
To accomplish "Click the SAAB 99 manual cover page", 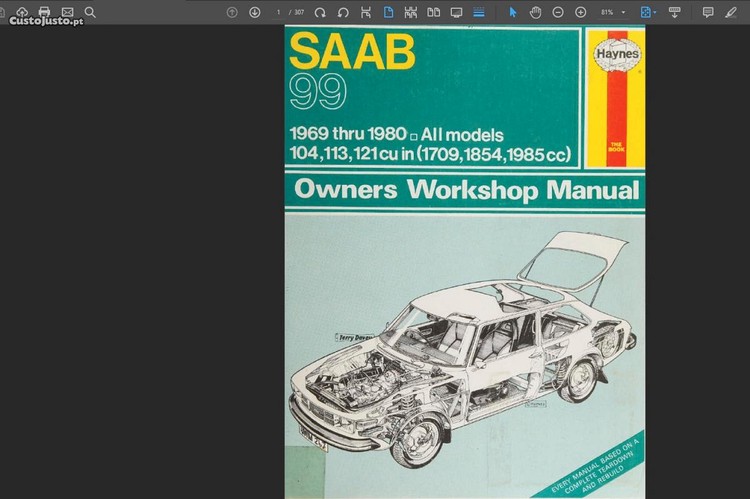I will point(464,262).
